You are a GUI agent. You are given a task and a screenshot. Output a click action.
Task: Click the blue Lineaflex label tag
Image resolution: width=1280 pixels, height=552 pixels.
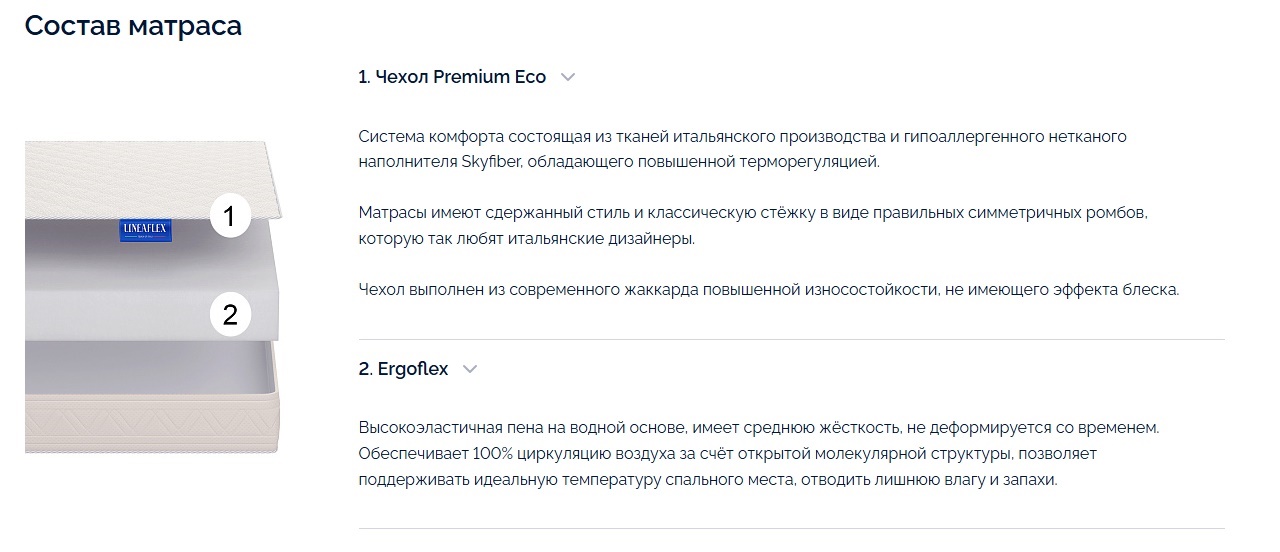click(135, 229)
